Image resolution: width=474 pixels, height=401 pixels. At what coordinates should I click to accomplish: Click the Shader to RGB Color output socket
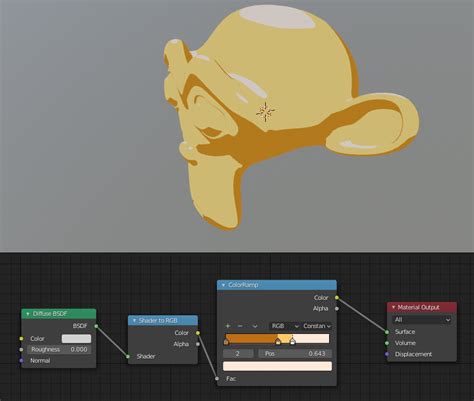[x=198, y=333]
